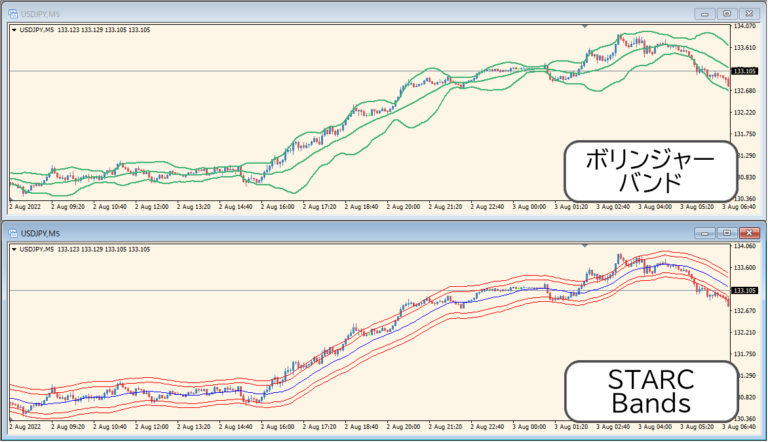Click the 2 Aug 16:00 time mark on top chart
This screenshot has height=442, width=768.
click(279, 206)
